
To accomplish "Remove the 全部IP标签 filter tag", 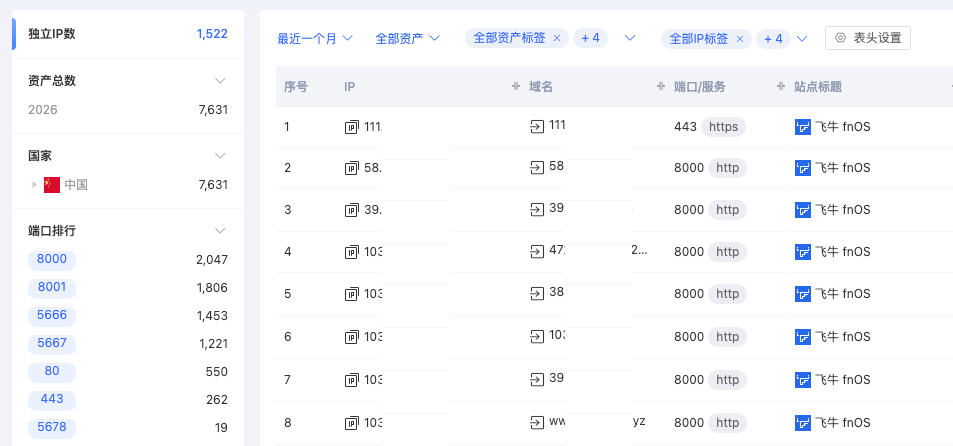I will point(740,38).
